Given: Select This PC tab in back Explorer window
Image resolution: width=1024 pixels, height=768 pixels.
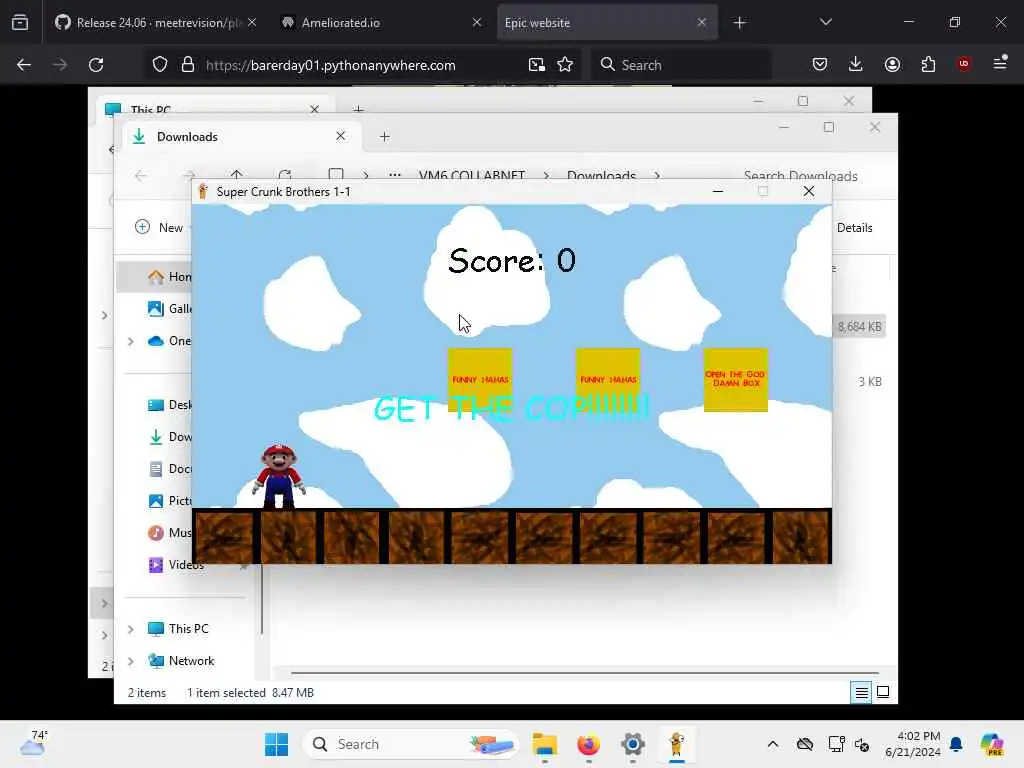Looking at the screenshot, I should tap(213, 108).
